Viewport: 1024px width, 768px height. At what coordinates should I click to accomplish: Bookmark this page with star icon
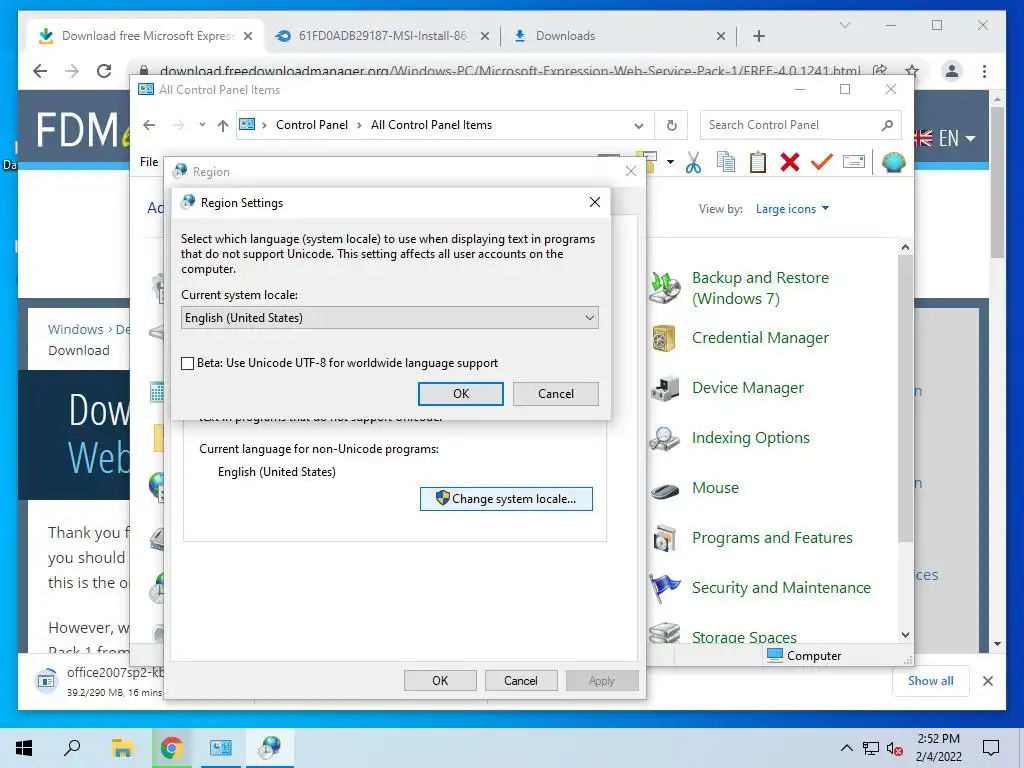912,71
